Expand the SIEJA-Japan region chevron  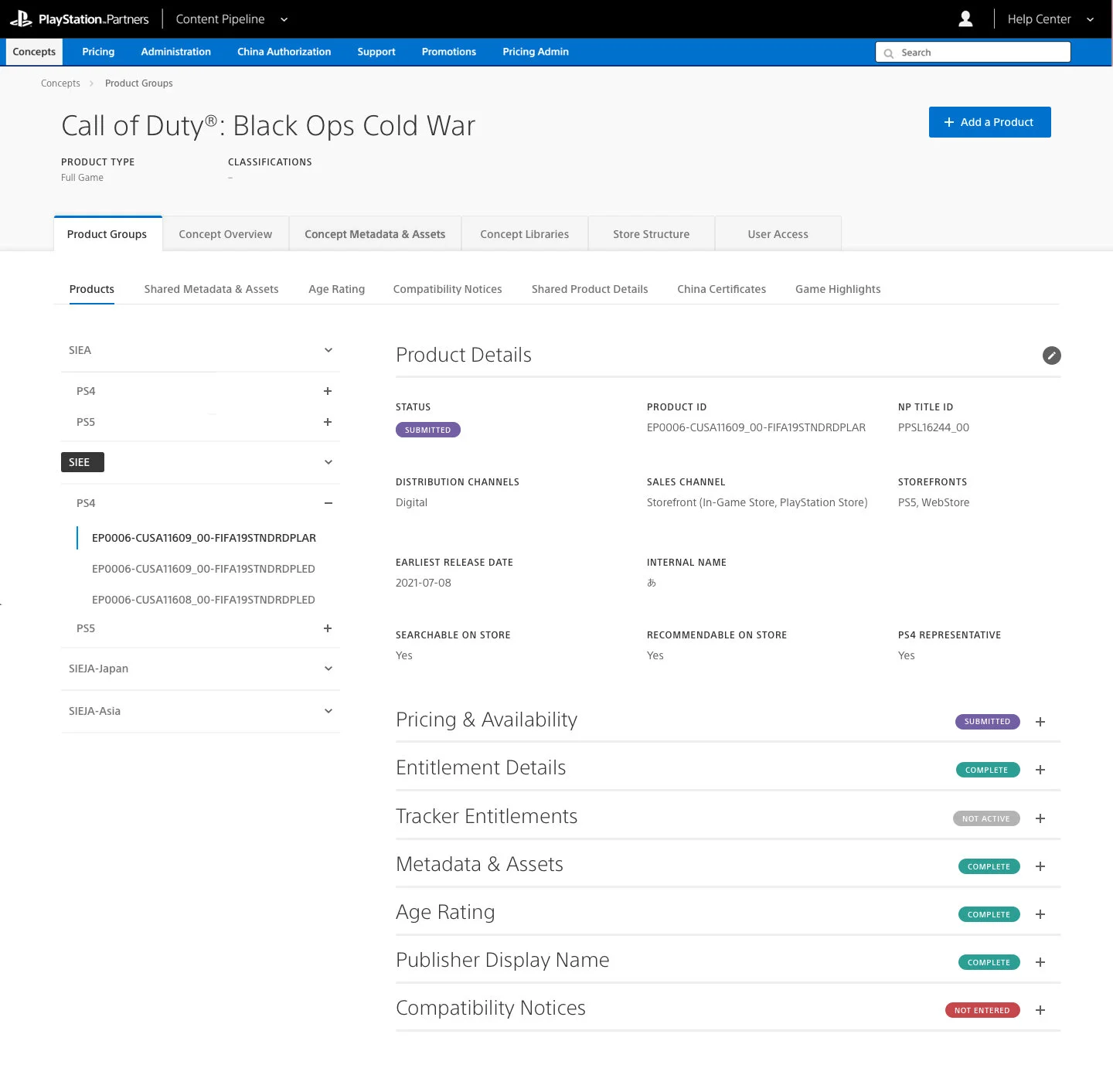click(328, 668)
